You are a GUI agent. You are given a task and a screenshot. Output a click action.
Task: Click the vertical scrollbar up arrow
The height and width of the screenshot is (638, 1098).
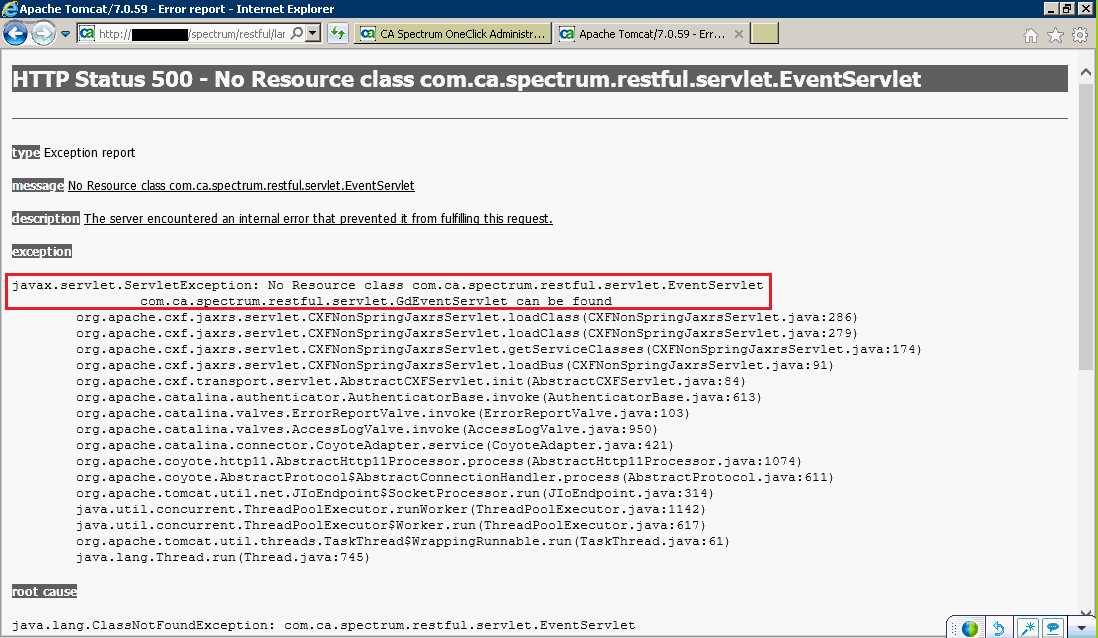pyautogui.click(x=1086, y=72)
